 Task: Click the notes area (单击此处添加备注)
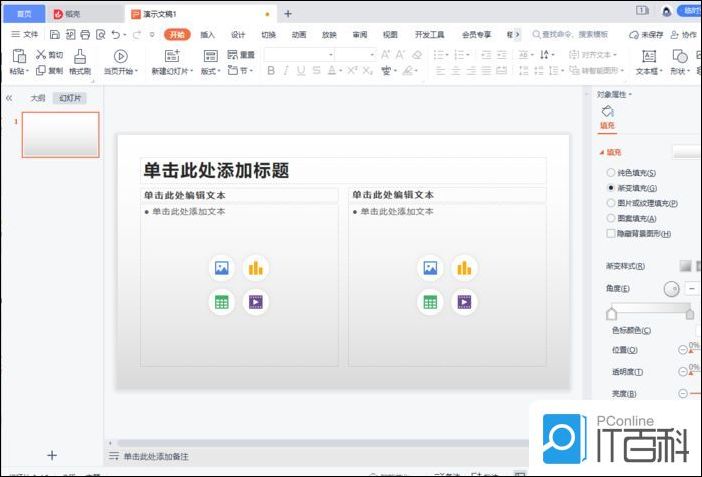coord(156,456)
